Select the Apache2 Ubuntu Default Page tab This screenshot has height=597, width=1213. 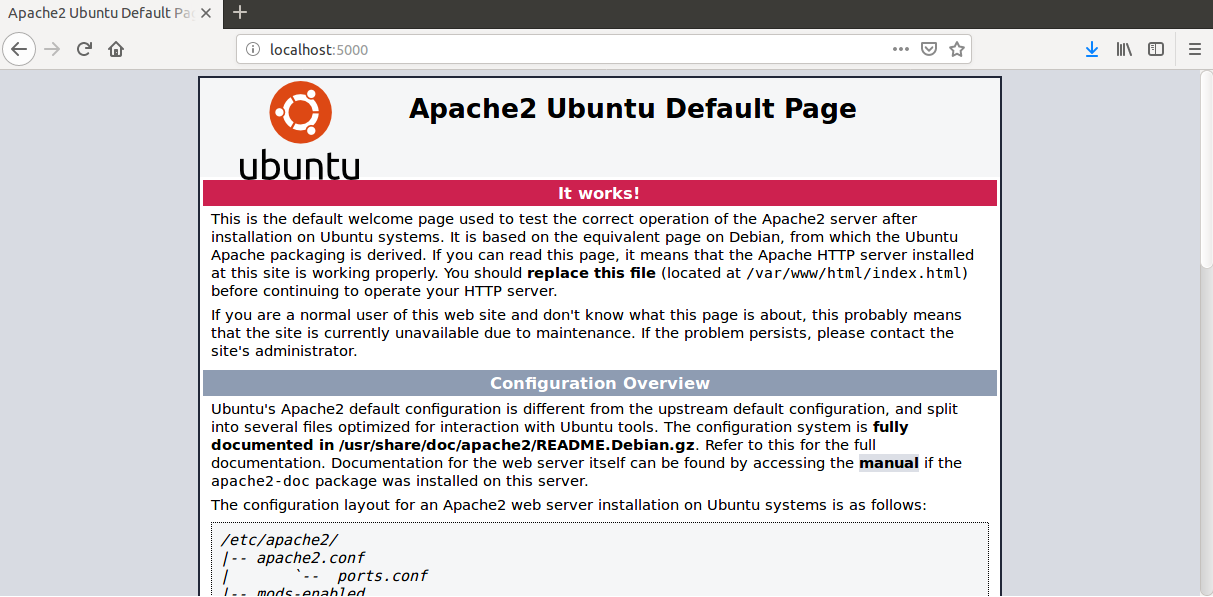[x=100, y=13]
